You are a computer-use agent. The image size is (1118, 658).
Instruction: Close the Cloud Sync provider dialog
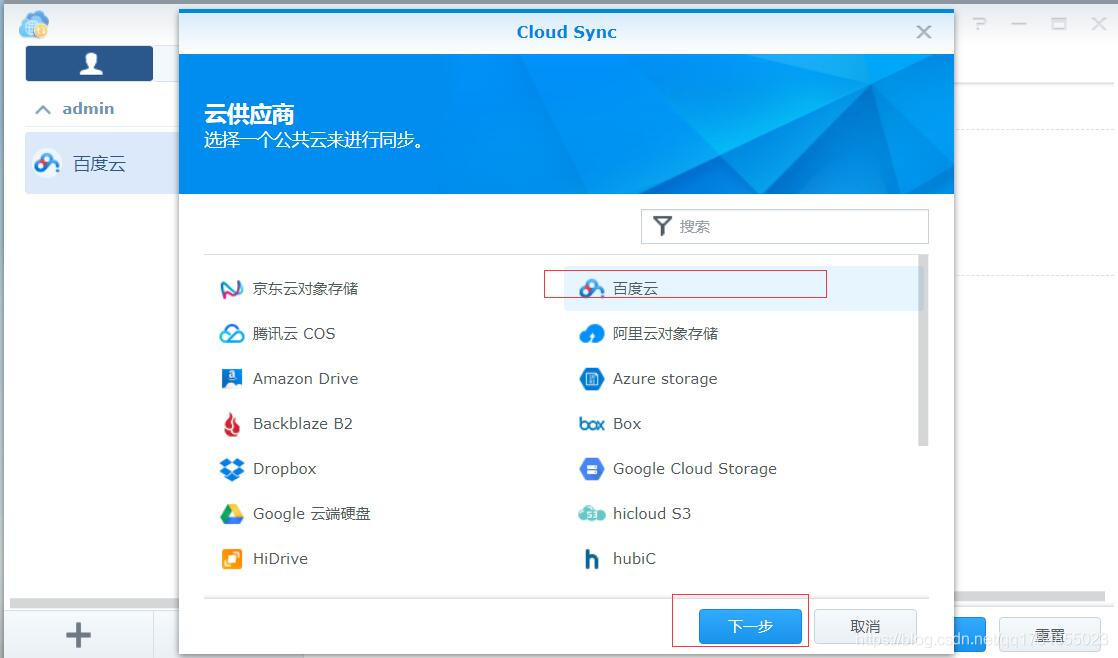point(923,32)
